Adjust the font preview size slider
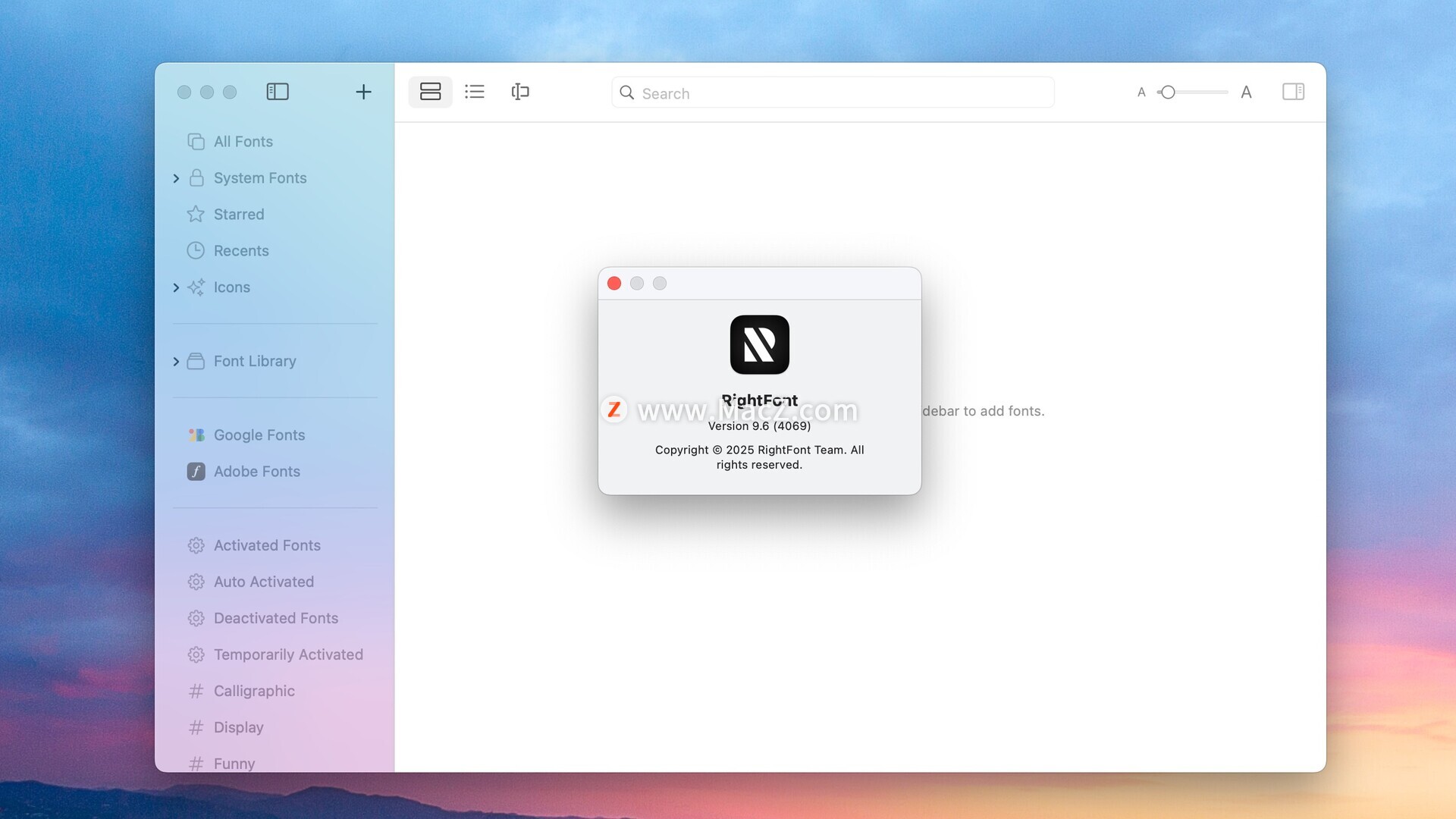The image size is (1456, 819). click(x=1193, y=93)
